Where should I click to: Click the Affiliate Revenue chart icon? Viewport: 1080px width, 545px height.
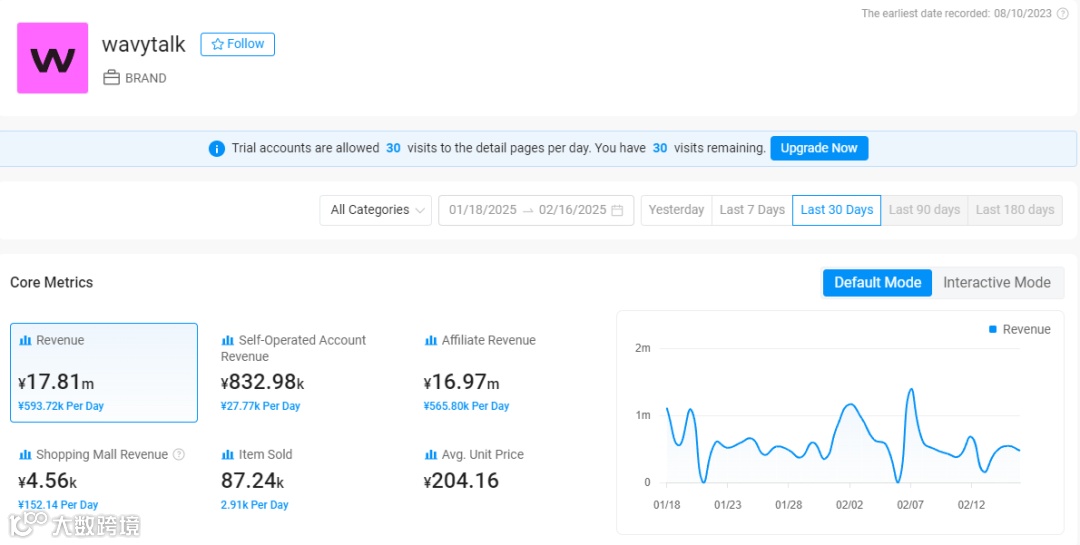[x=430, y=340]
